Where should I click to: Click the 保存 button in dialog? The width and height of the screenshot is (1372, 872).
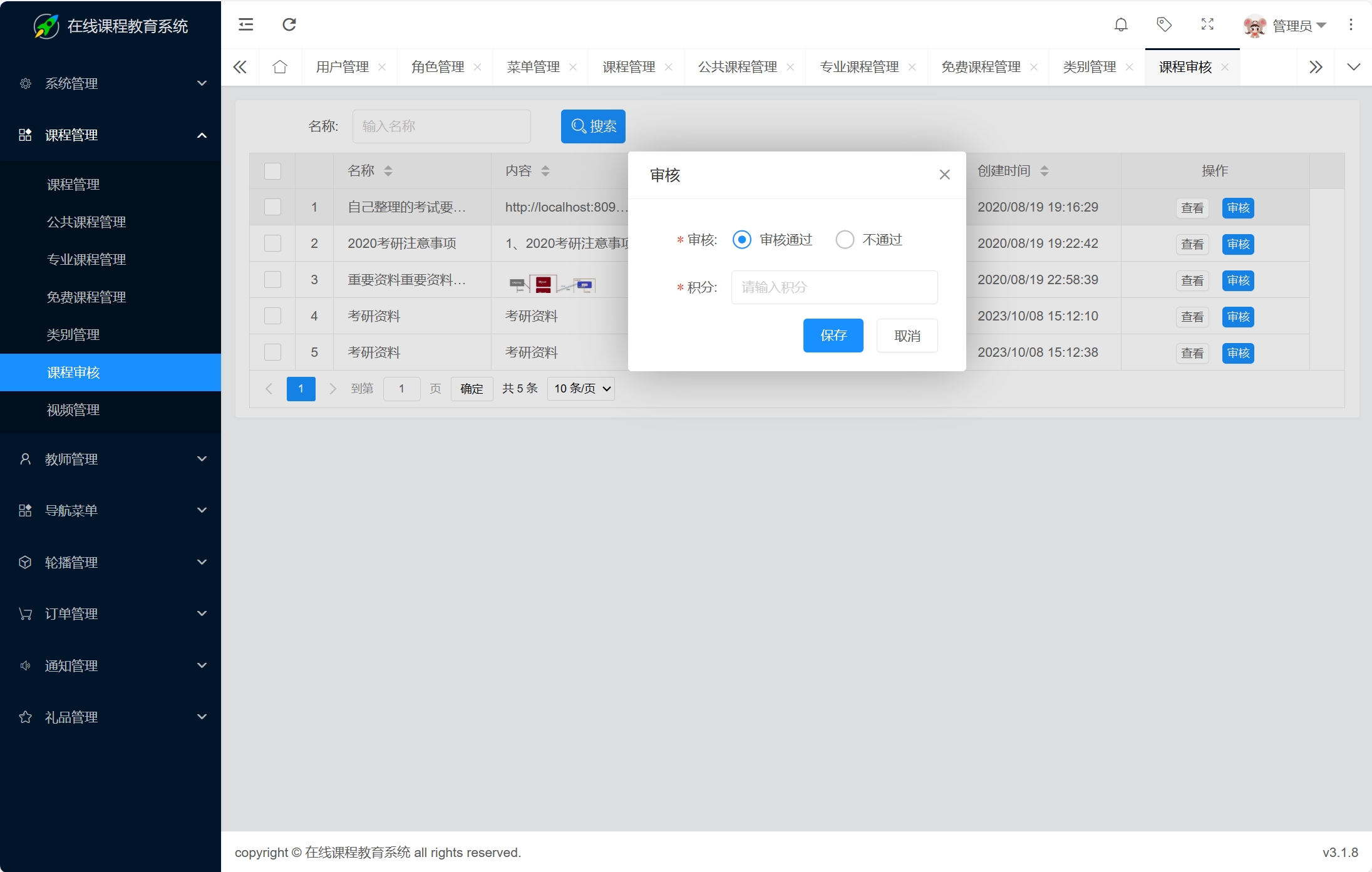(833, 336)
